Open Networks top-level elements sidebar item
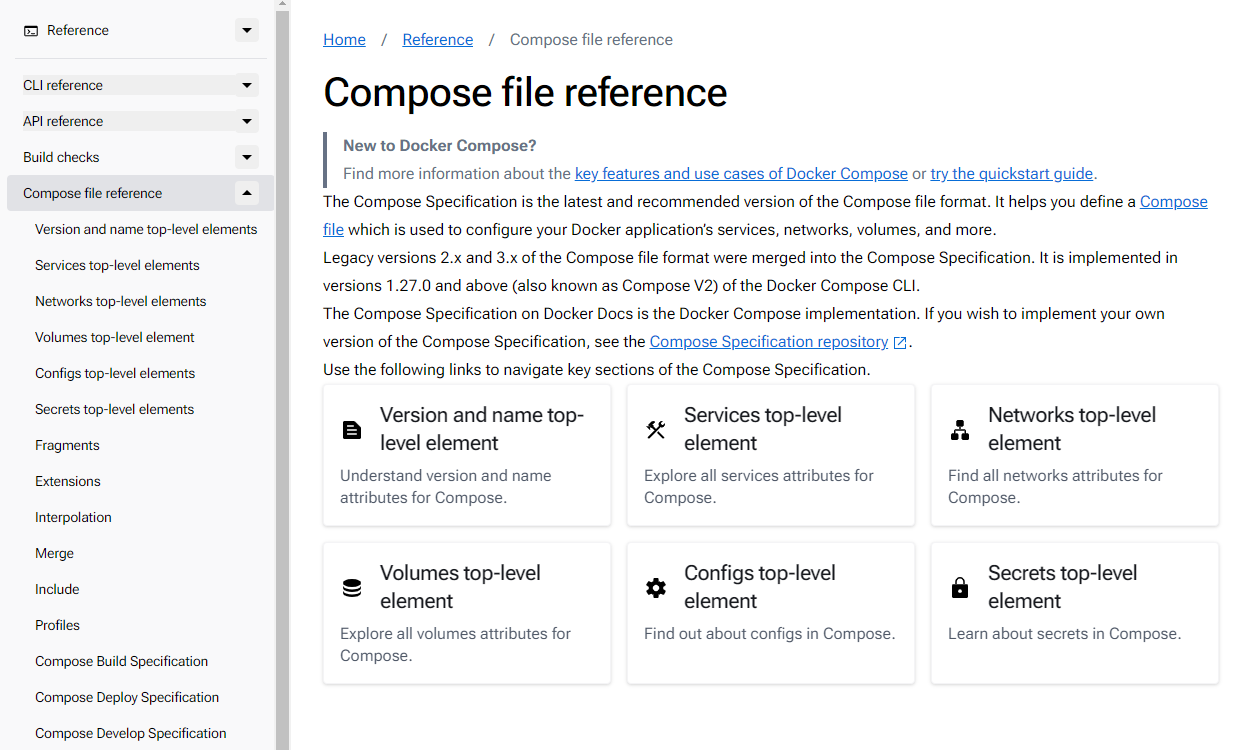 [120, 301]
